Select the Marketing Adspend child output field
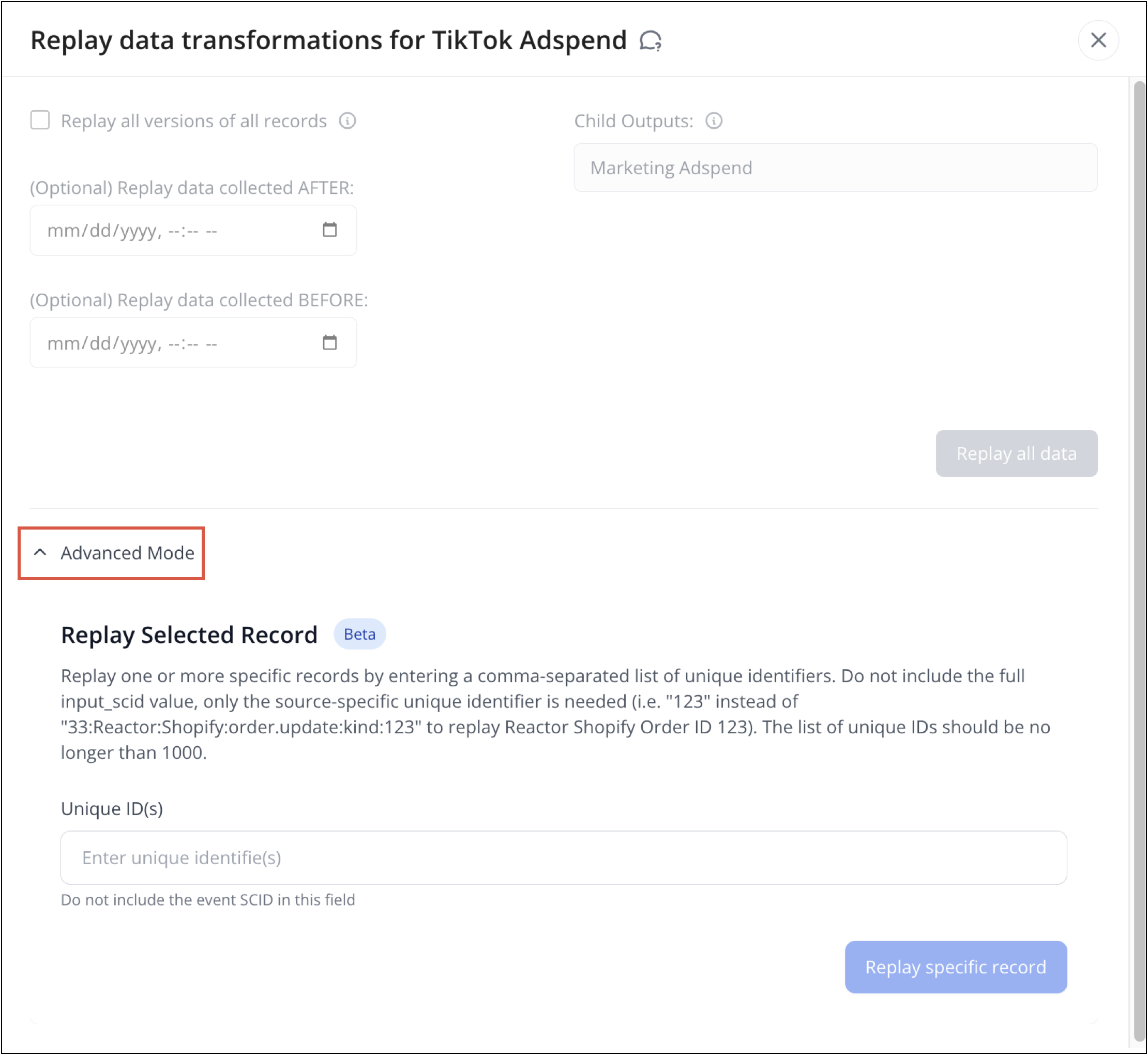1148x1055 pixels. (x=836, y=167)
